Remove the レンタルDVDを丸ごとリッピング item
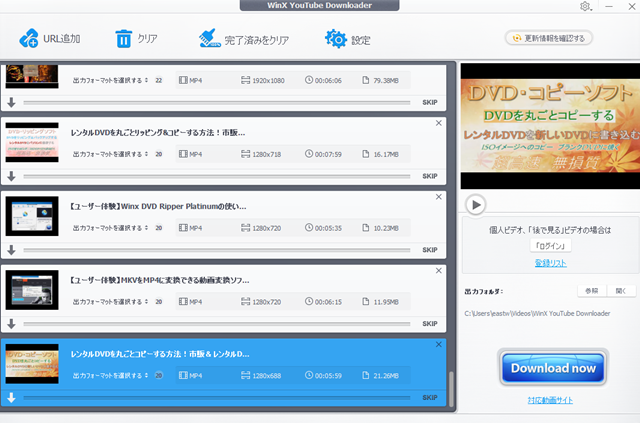This screenshot has height=423, width=640. pos(439,123)
